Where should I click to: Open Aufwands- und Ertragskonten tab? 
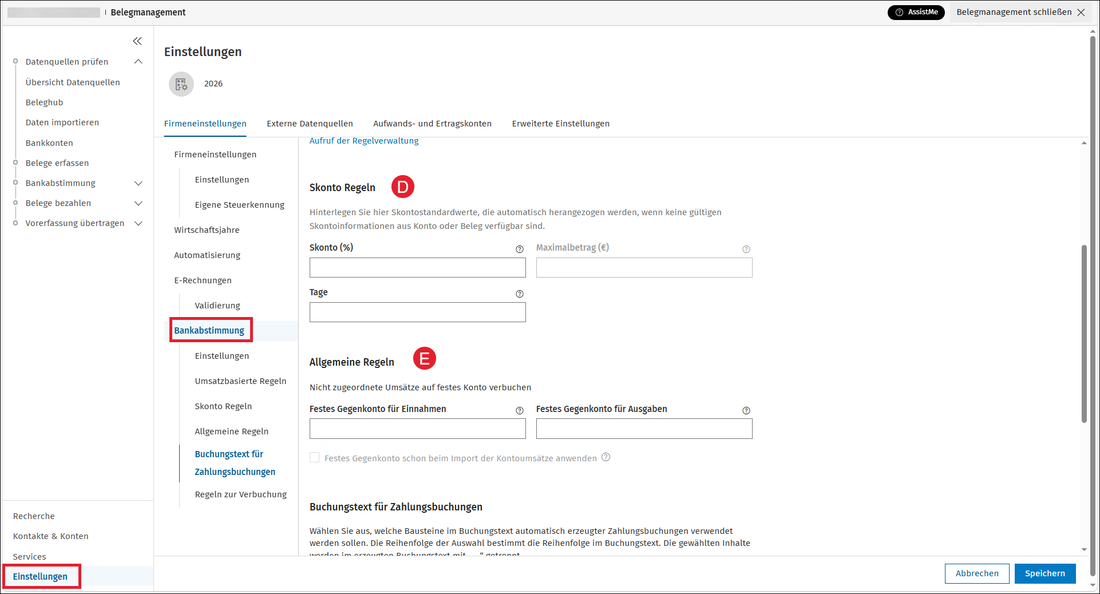(432, 123)
